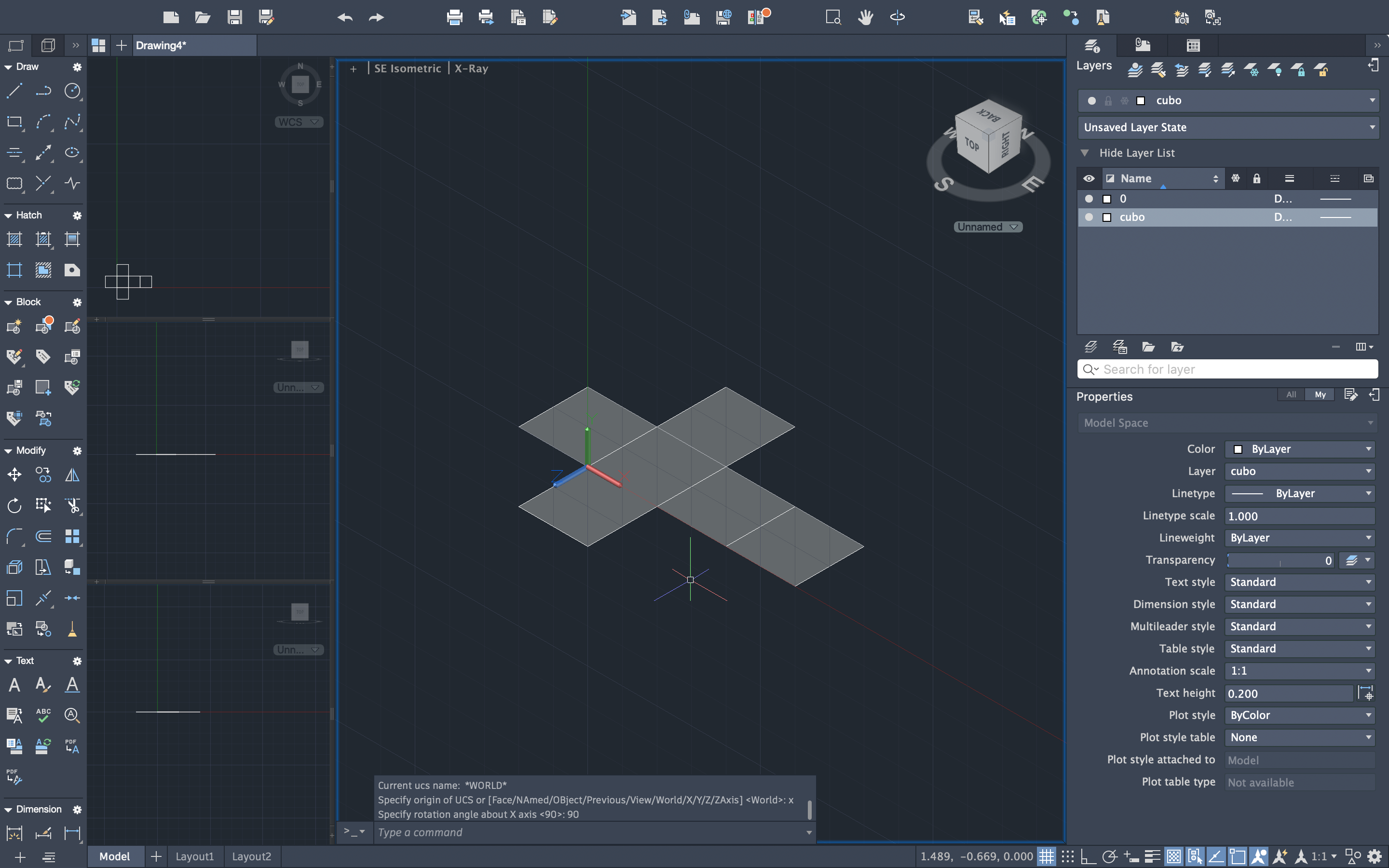Toggle lineweight display in status bar

coord(1152,856)
